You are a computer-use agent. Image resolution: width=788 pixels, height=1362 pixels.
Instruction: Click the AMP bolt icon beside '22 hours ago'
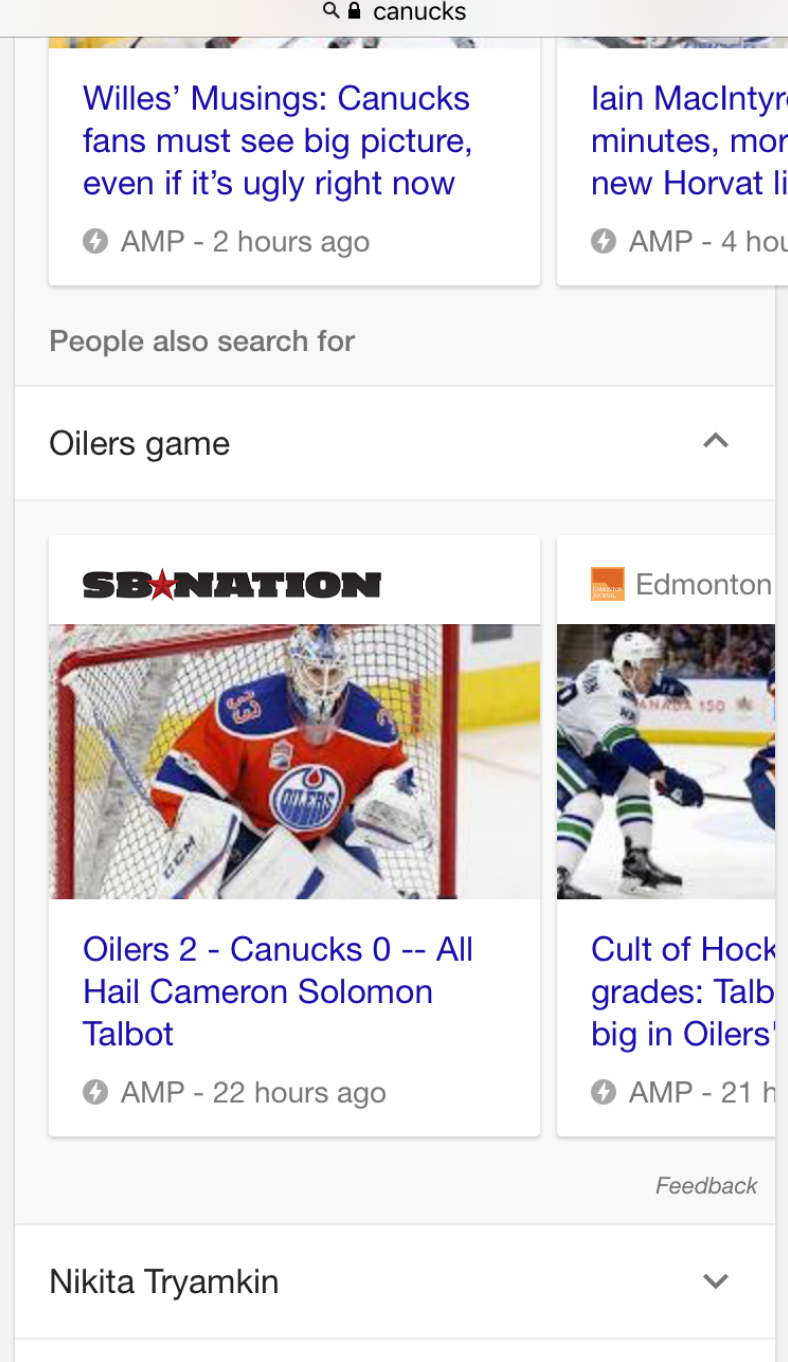[95, 1092]
